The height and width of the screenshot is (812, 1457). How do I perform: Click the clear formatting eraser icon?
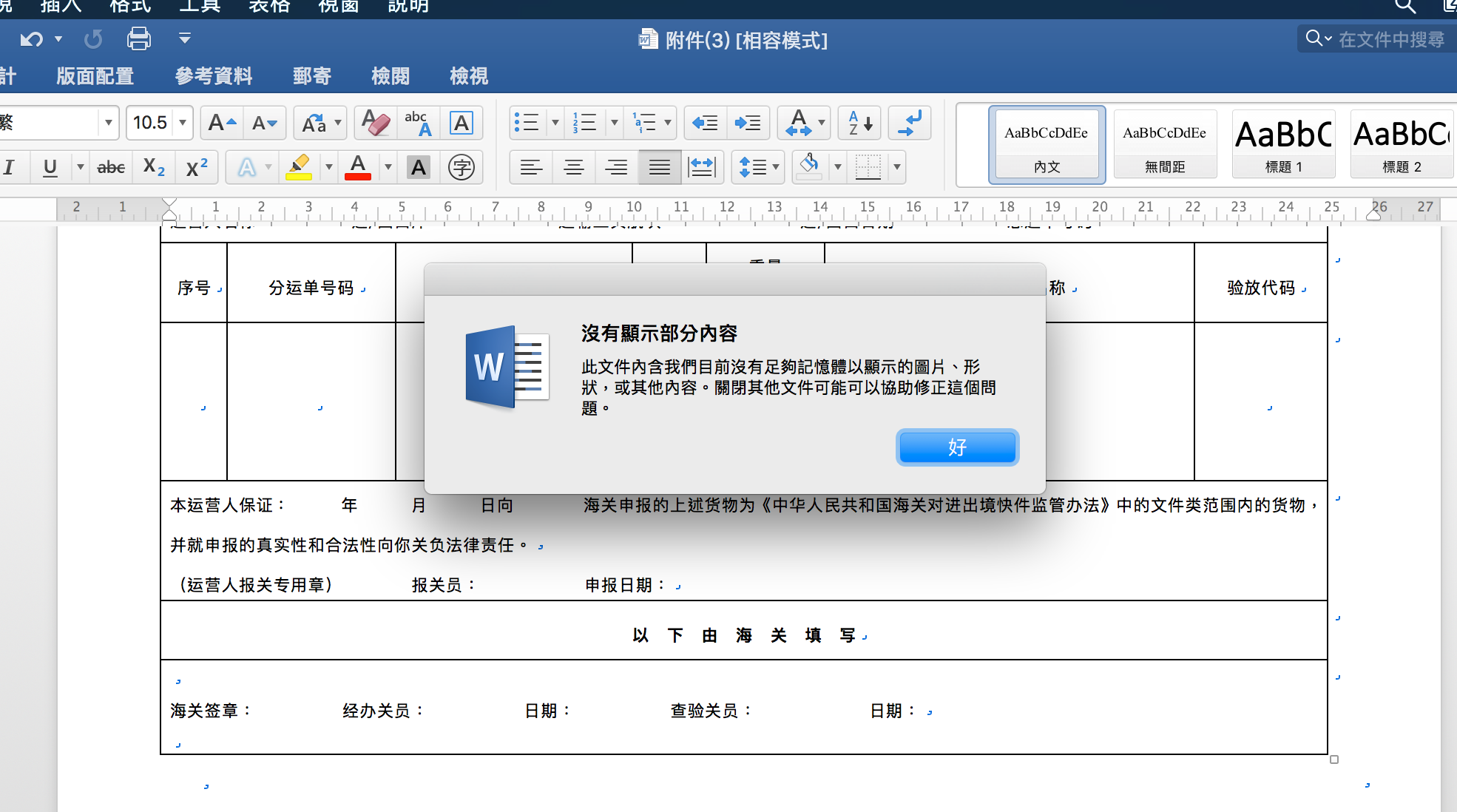point(376,123)
